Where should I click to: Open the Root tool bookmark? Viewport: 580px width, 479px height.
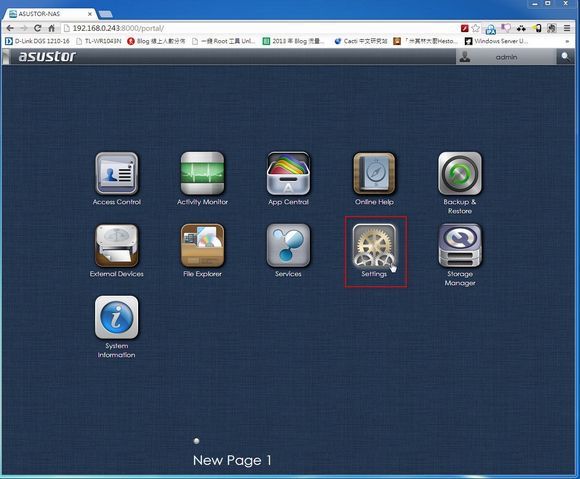[x=223, y=41]
